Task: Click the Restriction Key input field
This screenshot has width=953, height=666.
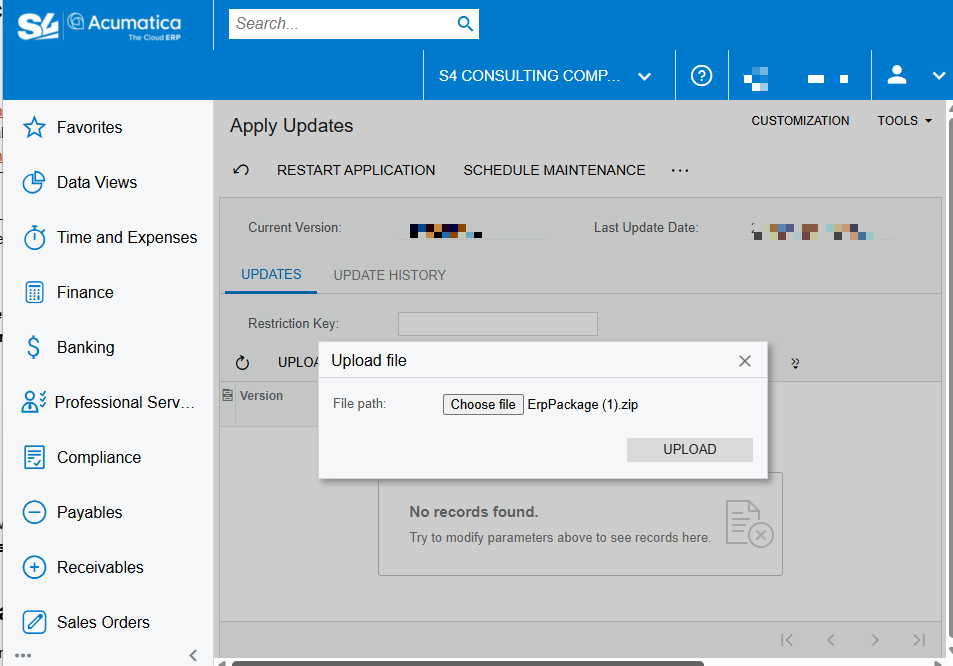Action: coord(497,324)
